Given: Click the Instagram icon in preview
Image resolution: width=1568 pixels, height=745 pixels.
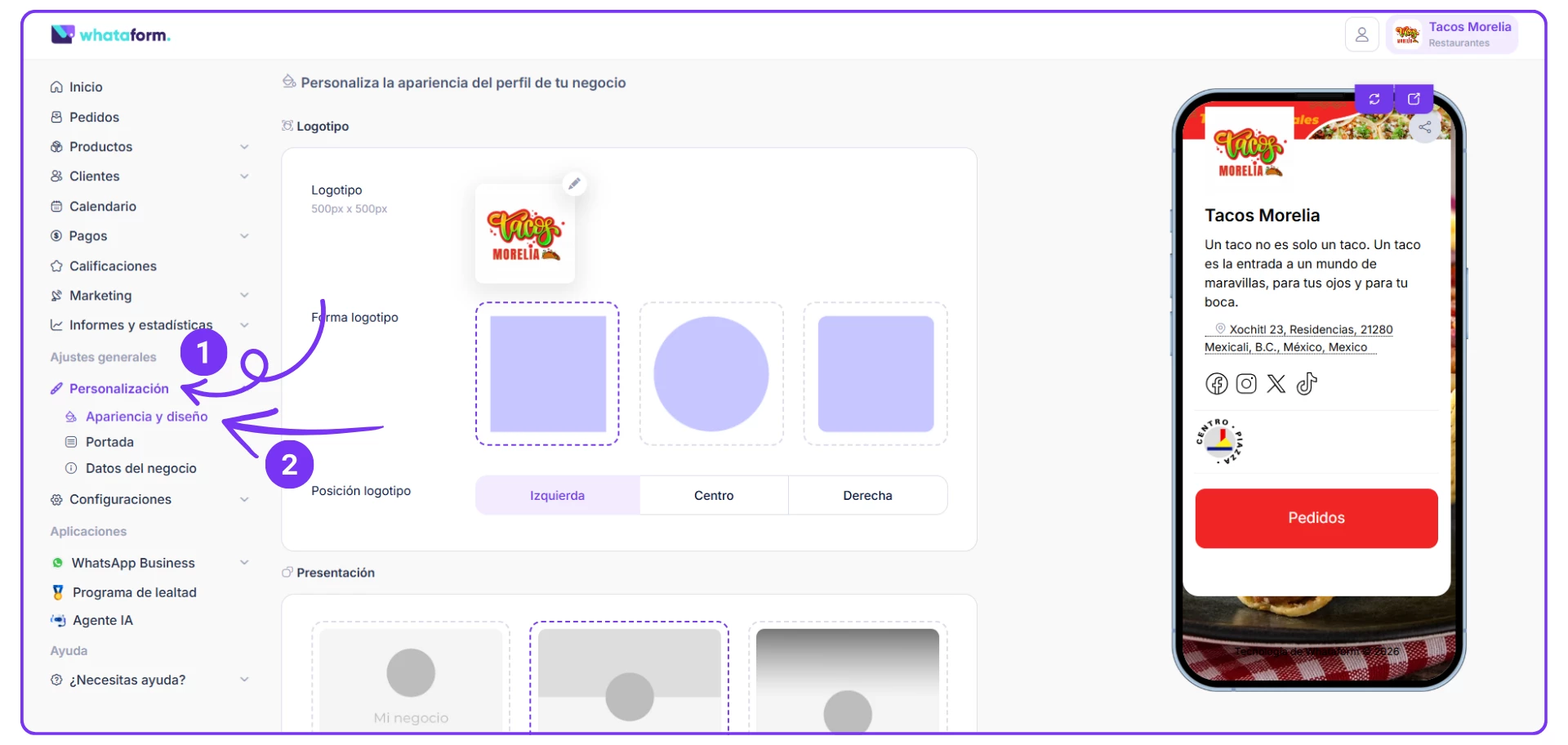Looking at the screenshot, I should click(1246, 384).
